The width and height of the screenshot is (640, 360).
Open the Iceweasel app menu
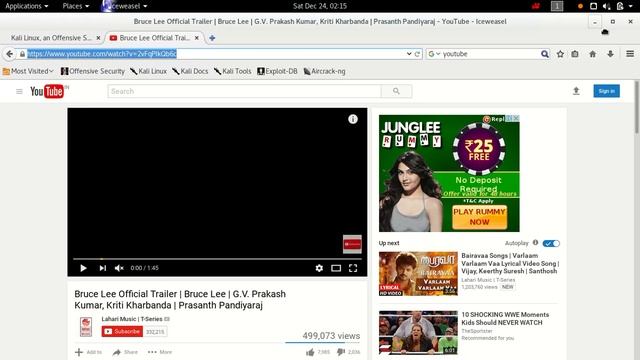click(124, 6)
